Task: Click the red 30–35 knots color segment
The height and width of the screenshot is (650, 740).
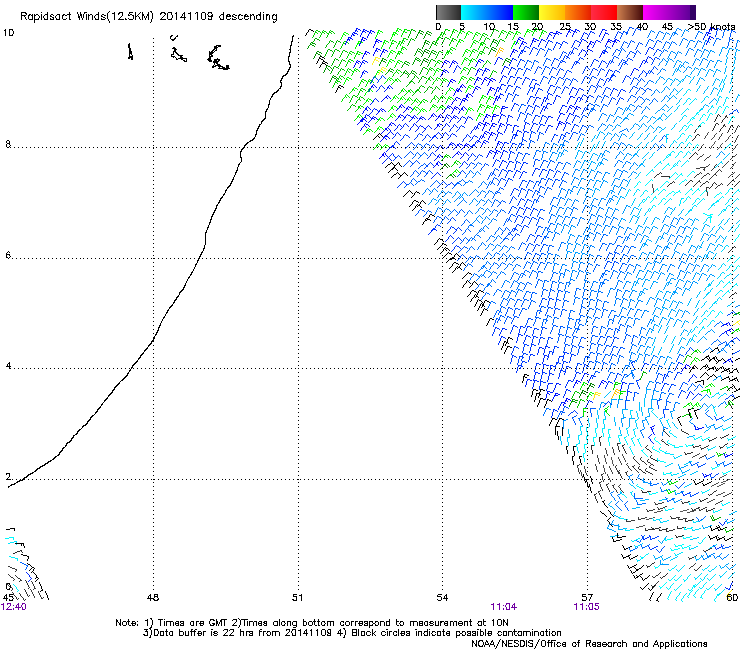Action: tap(604, 12)
